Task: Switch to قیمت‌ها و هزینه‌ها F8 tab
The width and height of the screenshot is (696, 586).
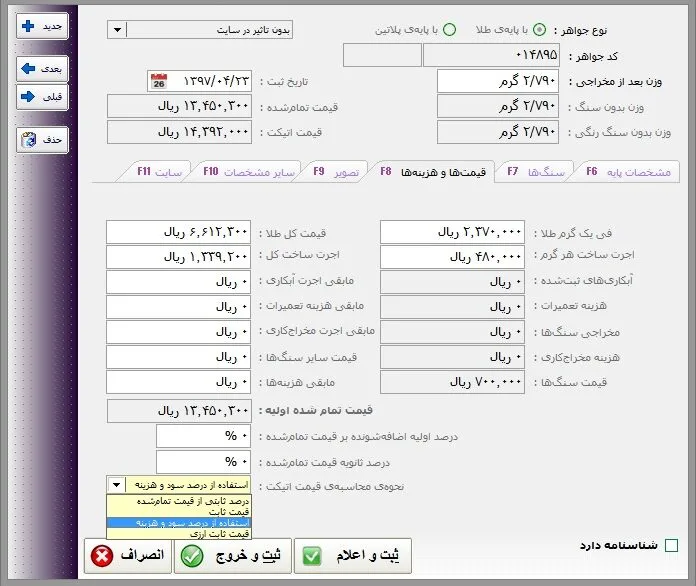Action: pyautogui.click(x=433, y=172)
